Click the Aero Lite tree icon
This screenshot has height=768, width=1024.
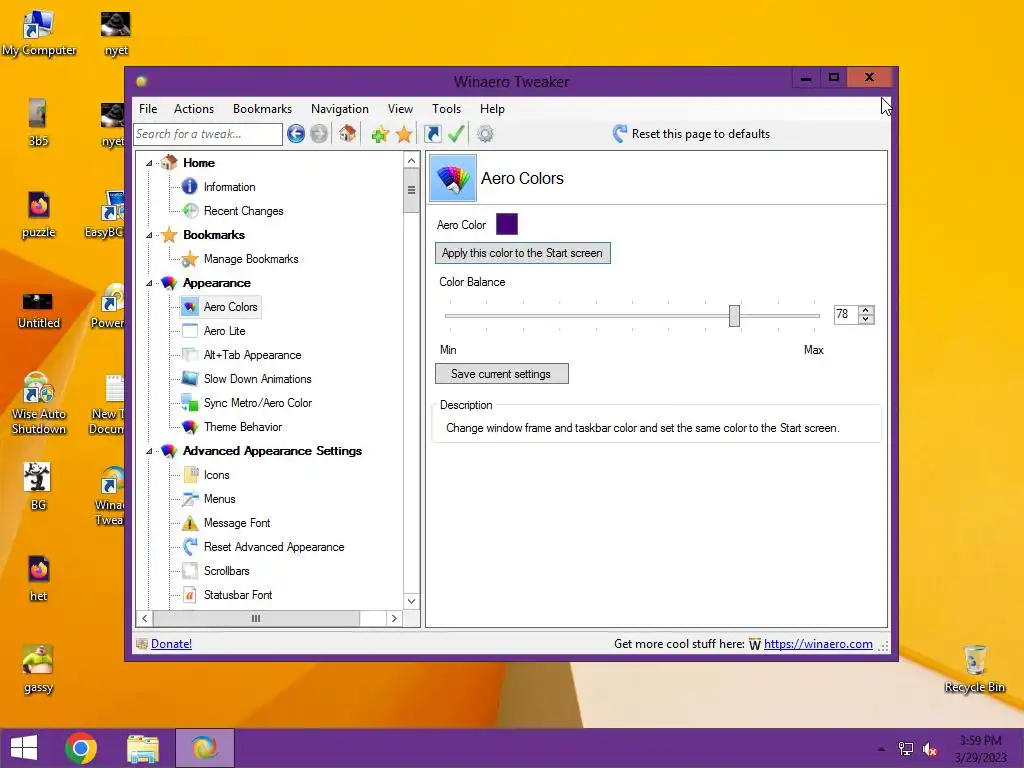190,330
